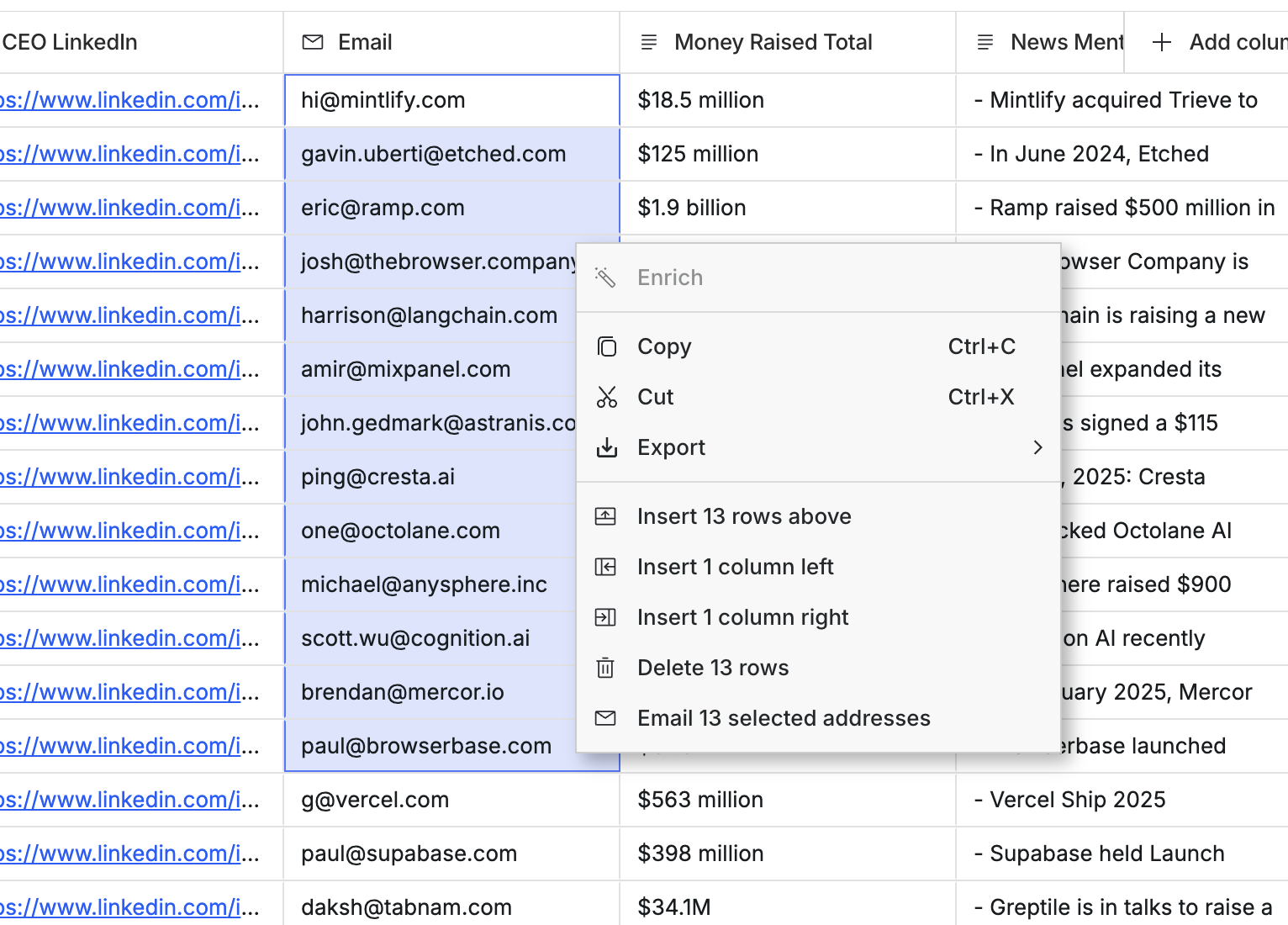Expand the Export submenu arrow
The image size is (1288, 925).
1037,447
